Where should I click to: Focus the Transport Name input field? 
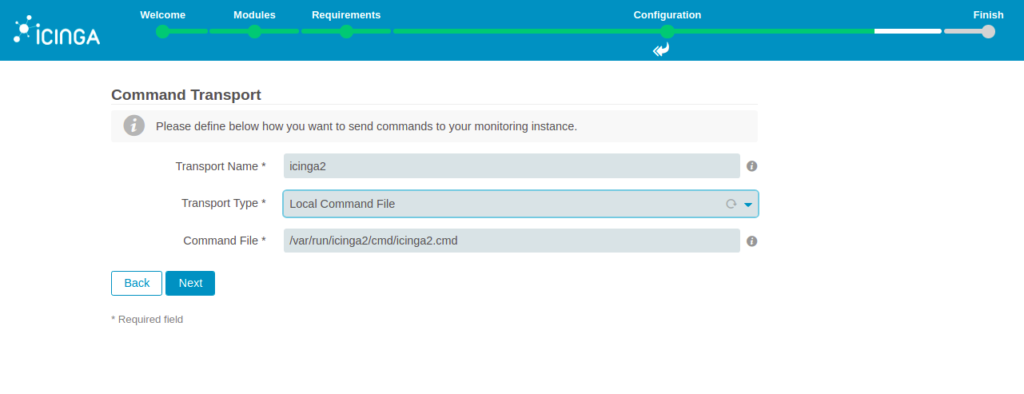(511, 166)
